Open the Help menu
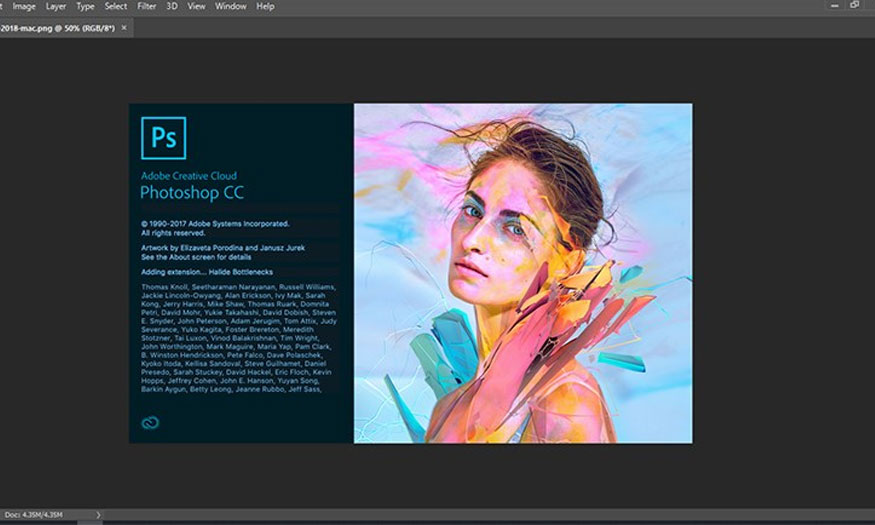 (x=266, y=7)
